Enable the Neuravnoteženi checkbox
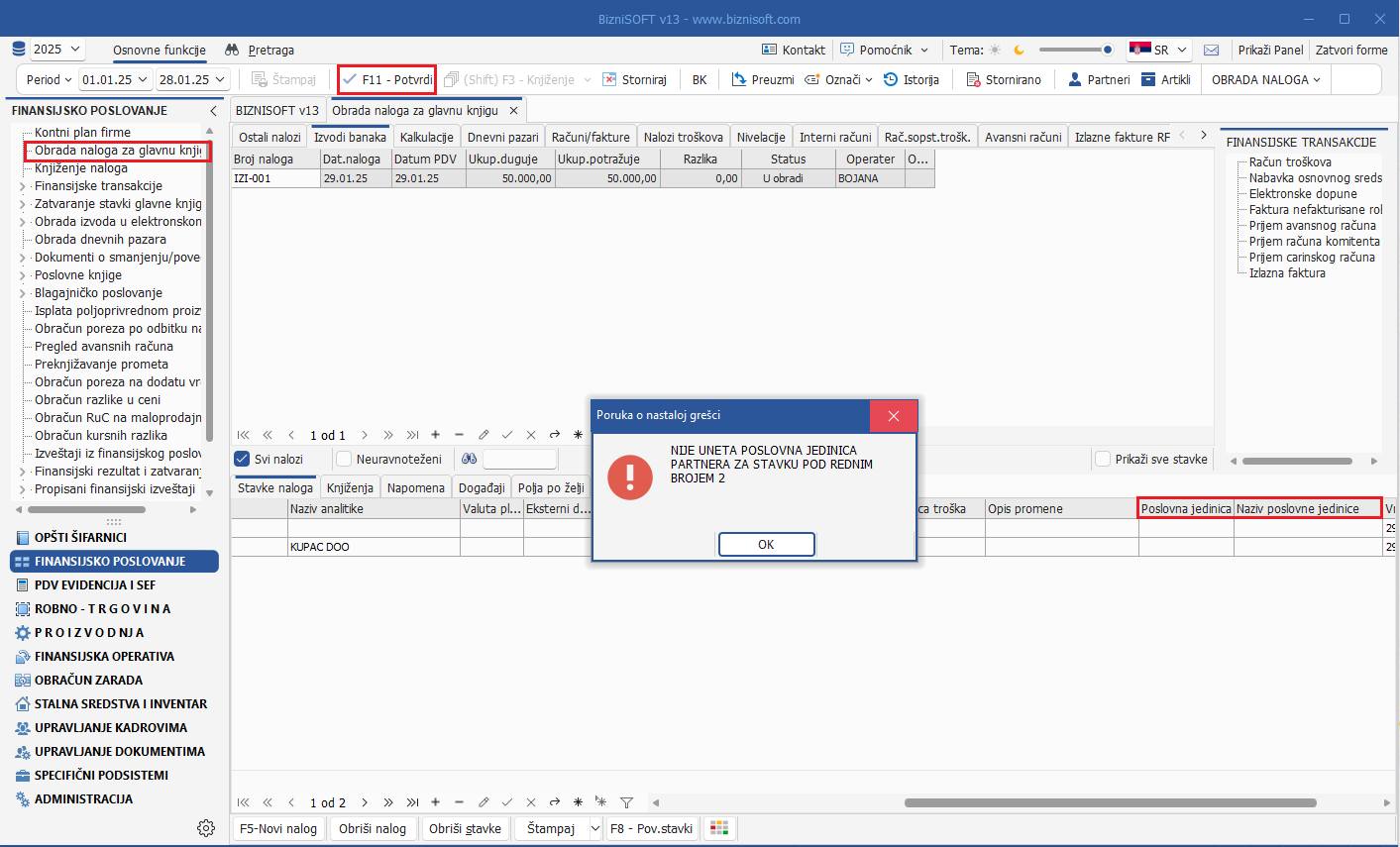 [344, 459]
